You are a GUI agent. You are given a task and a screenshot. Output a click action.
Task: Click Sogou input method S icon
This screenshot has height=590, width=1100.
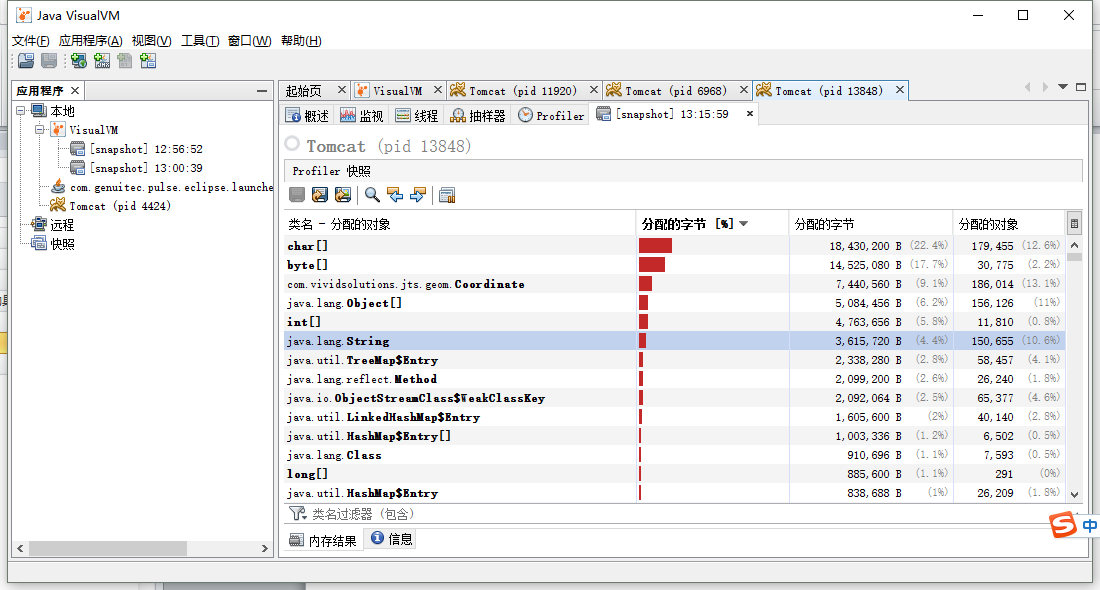coord(1063,525)
